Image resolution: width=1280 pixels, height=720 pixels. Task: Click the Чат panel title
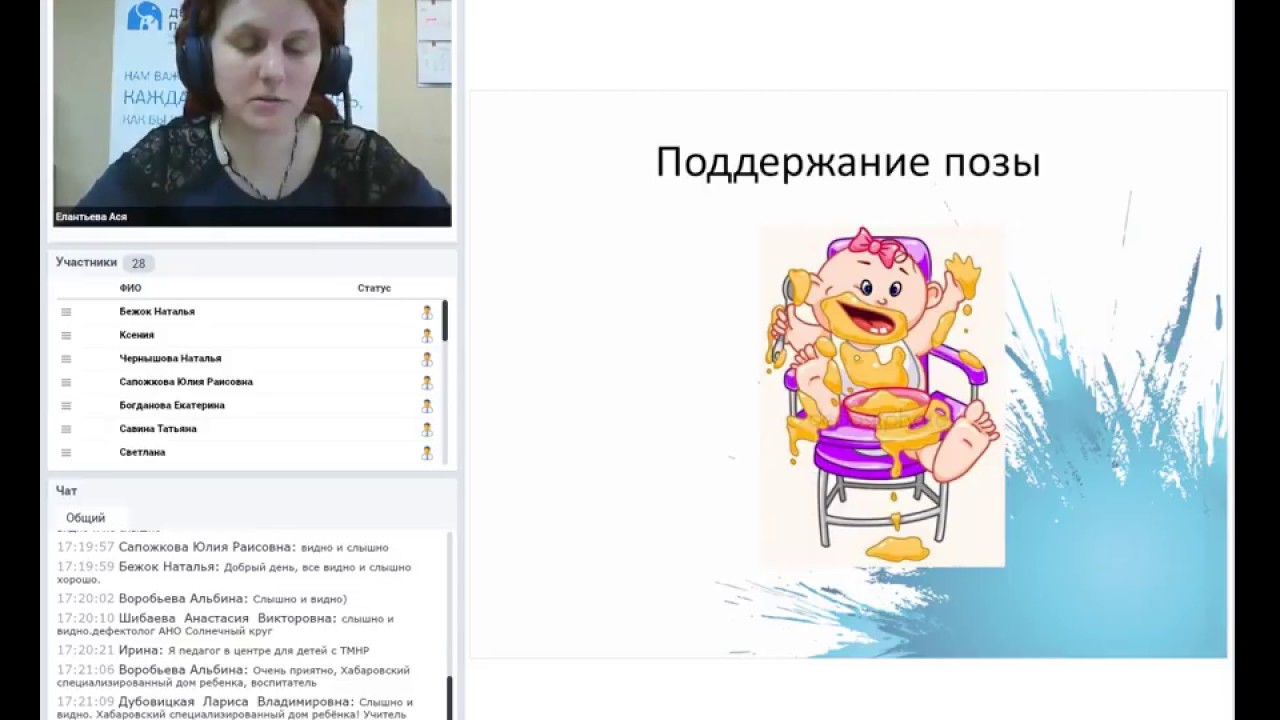(66, 491)
